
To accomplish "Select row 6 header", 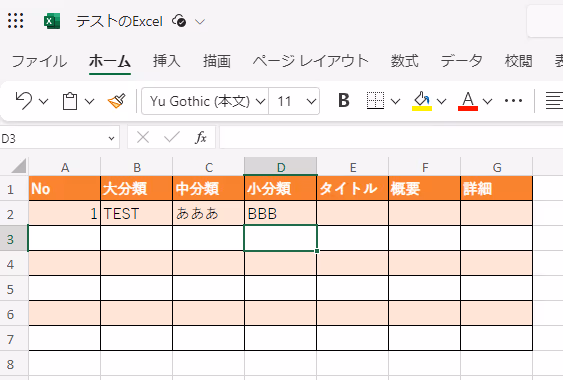I will tap(14, 314).
